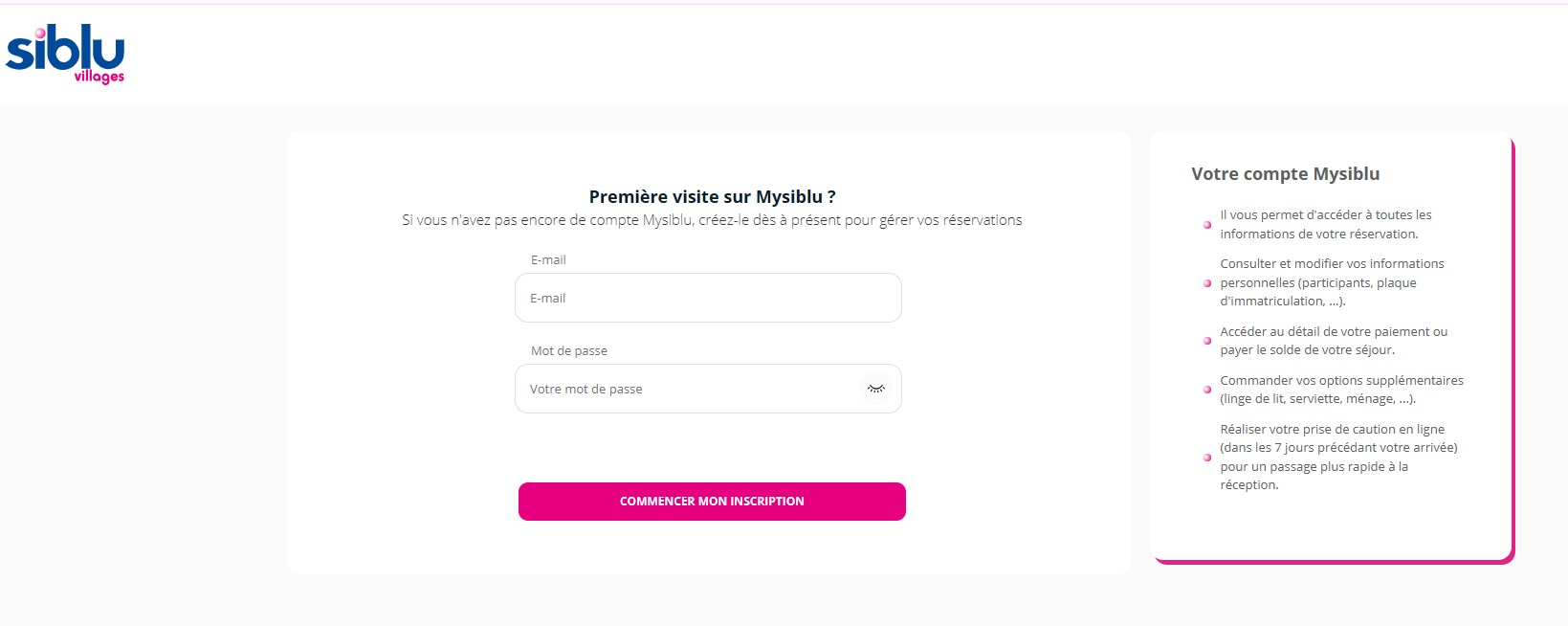The height and width of the screenshot is (626, 1568).
Task: Click pink bullet beside 'Accéder au détail'
Action: tap(1207, 341)
